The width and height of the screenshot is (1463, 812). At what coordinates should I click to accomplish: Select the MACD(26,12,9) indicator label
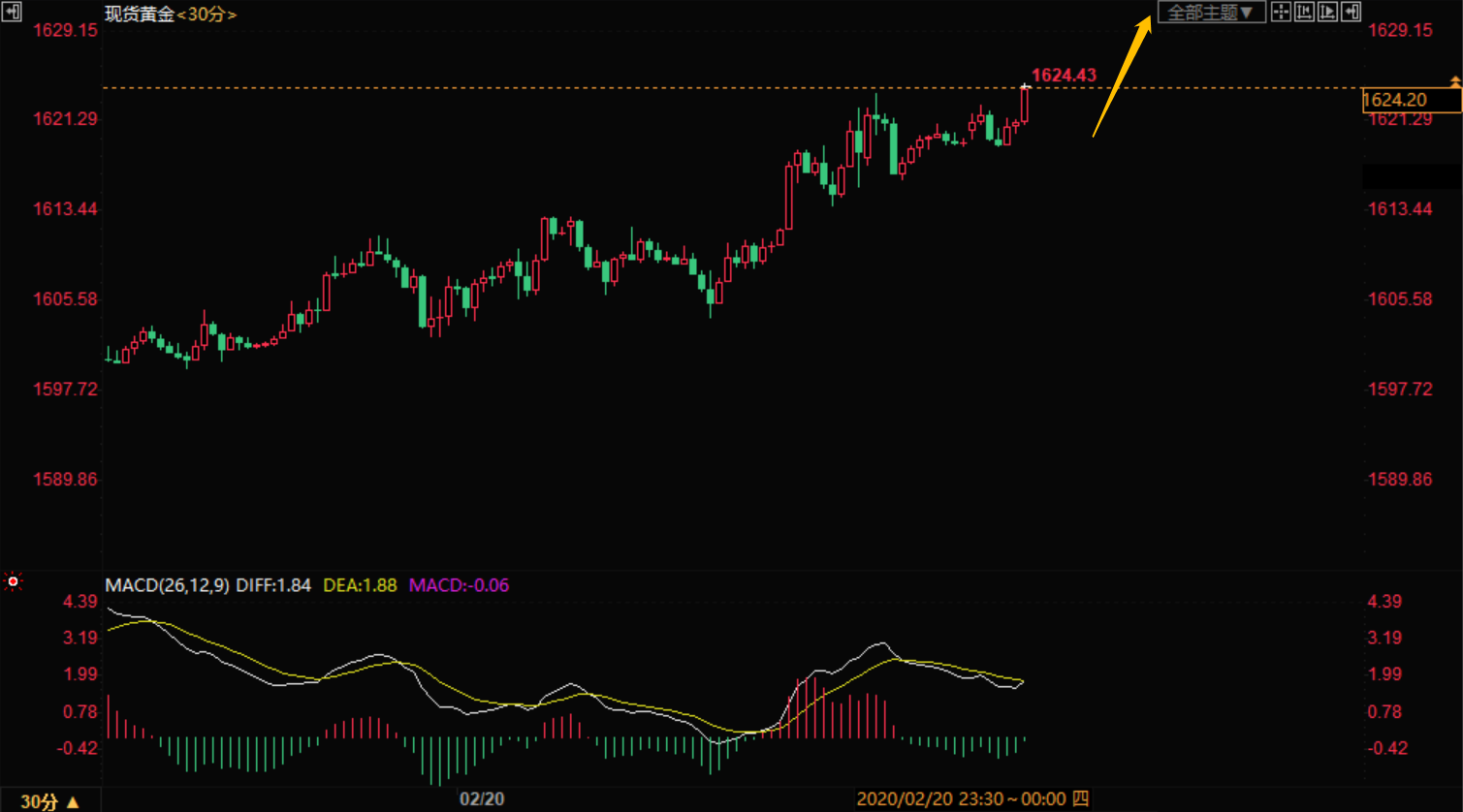[x=167, y=585]
